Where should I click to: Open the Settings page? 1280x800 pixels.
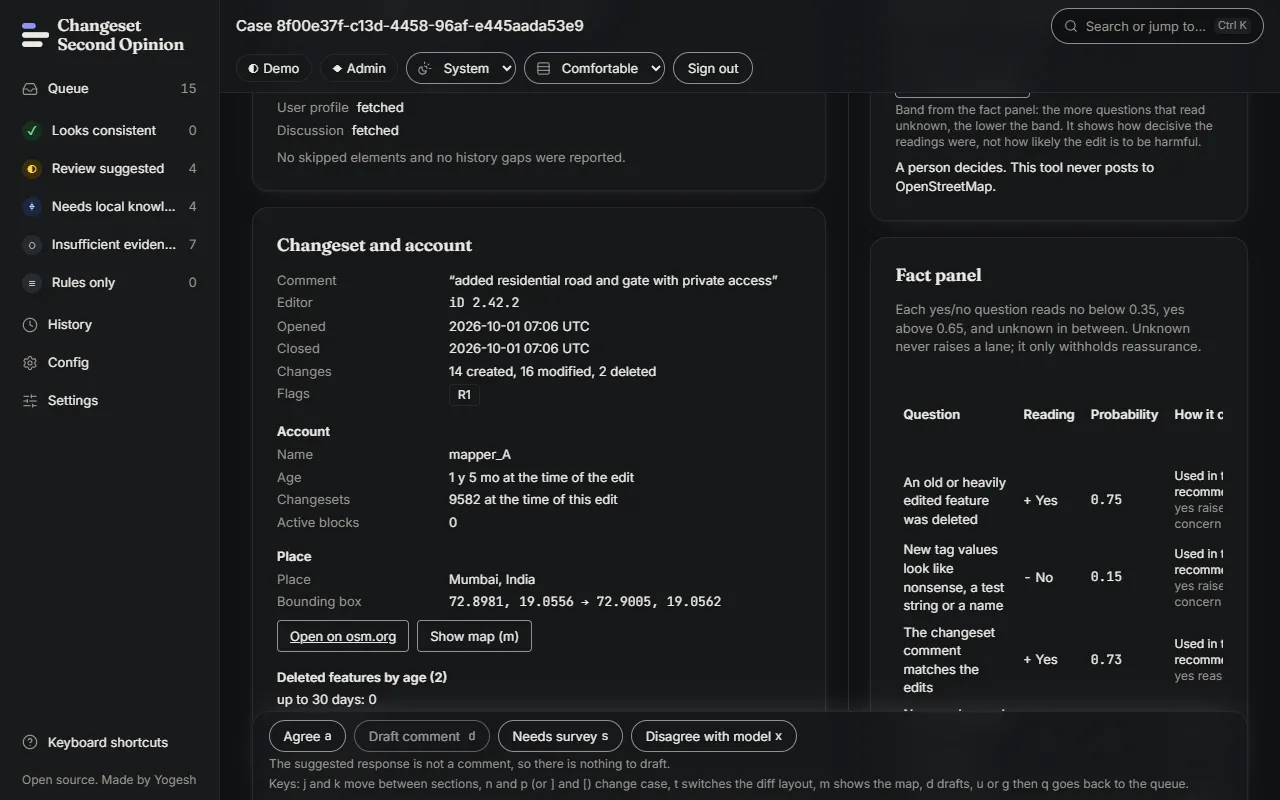point(110,401)
